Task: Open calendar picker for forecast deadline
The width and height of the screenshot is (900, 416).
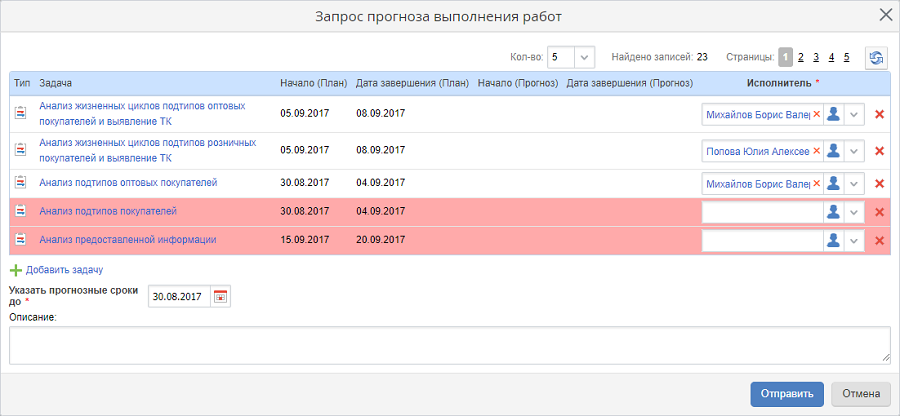Action: (221, 296)
